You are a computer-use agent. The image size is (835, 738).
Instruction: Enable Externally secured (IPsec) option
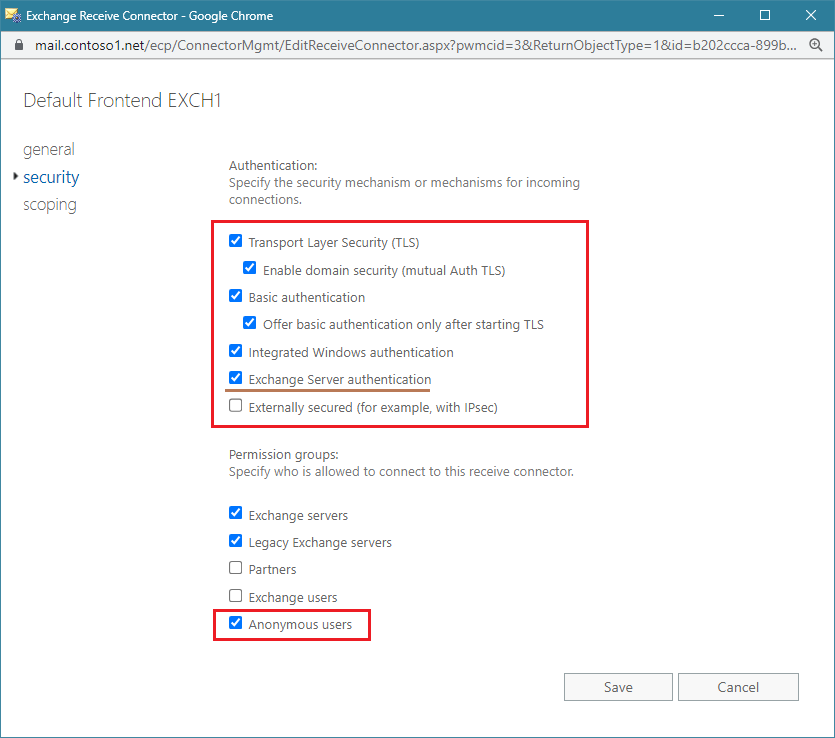pyautogui.click(x=235, y=406)
